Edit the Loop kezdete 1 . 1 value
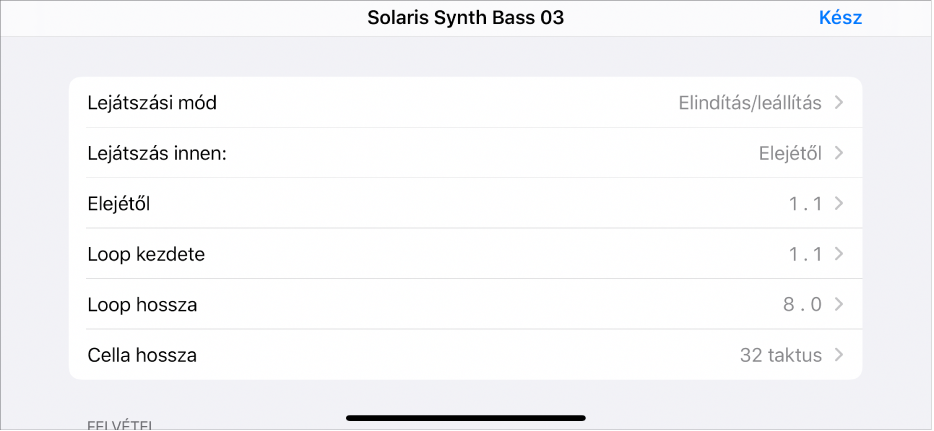Viewport: 934px width, 431px height. click(x=805, y=254)
